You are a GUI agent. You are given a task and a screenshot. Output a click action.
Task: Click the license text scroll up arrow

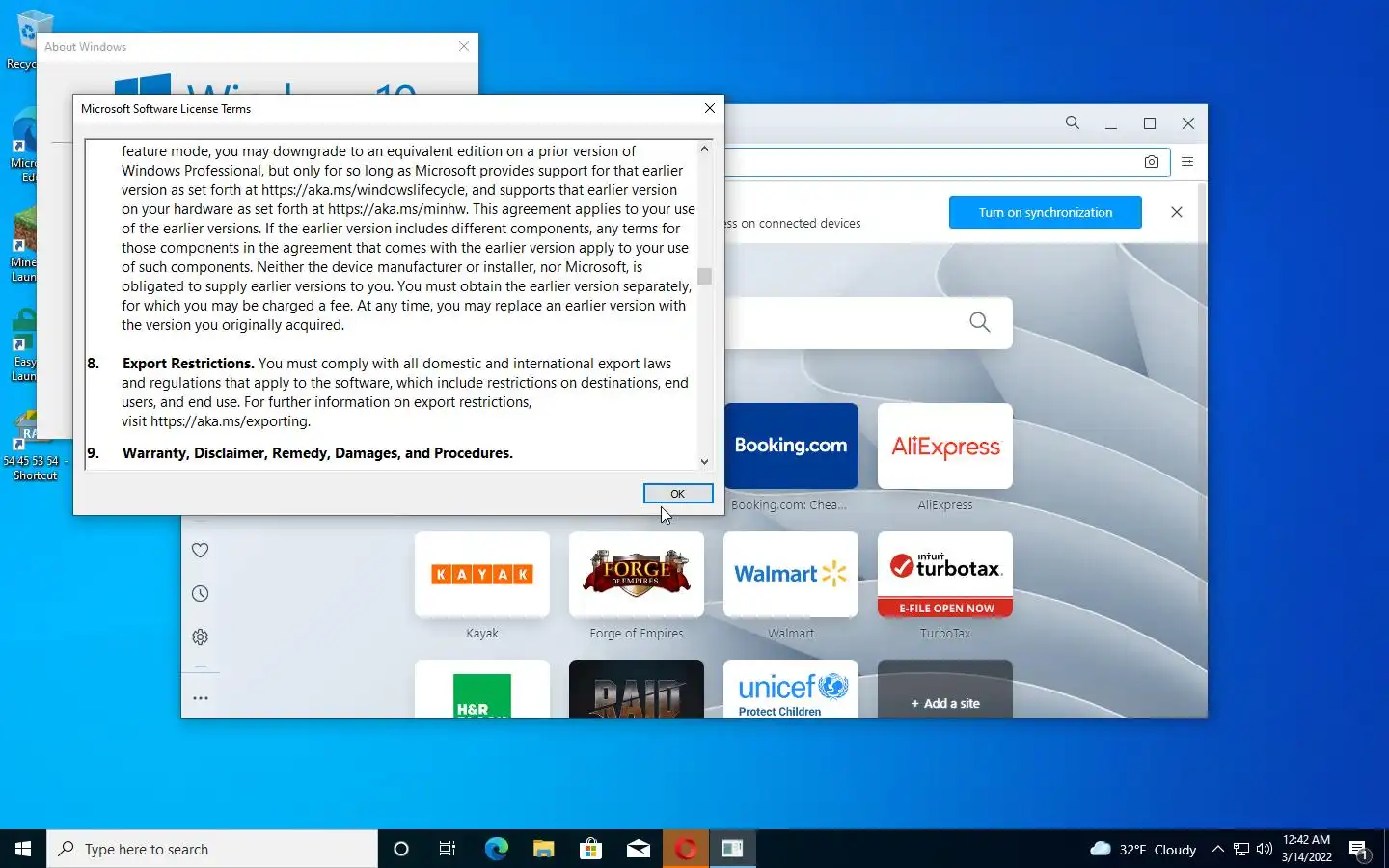(x=704, y=149)
